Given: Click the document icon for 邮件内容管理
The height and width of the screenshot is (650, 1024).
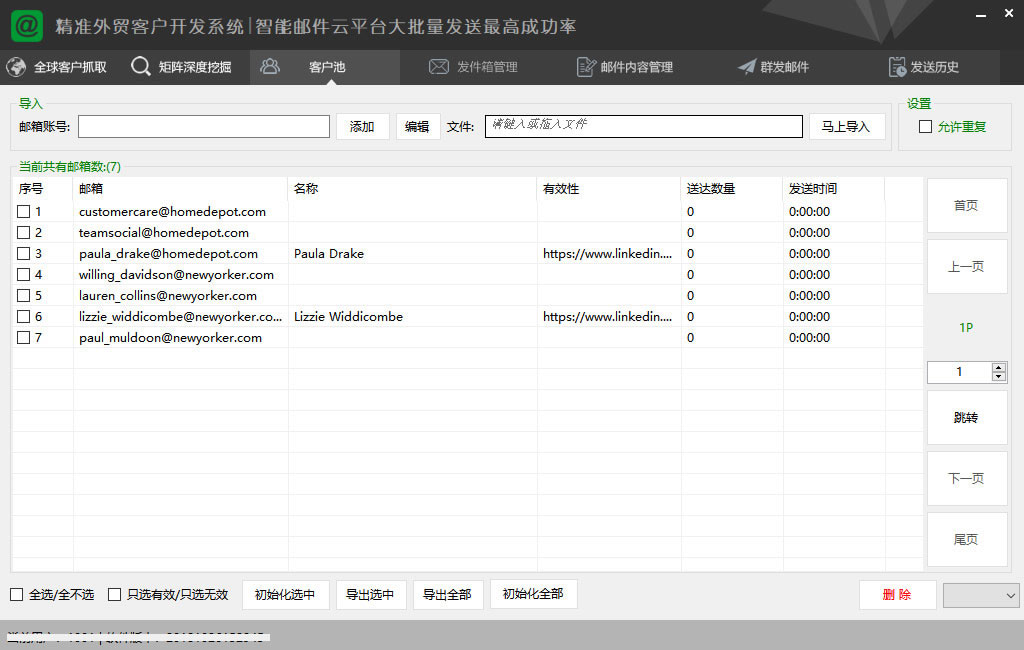Looking at the screenshot, I should tap(586, 67).
